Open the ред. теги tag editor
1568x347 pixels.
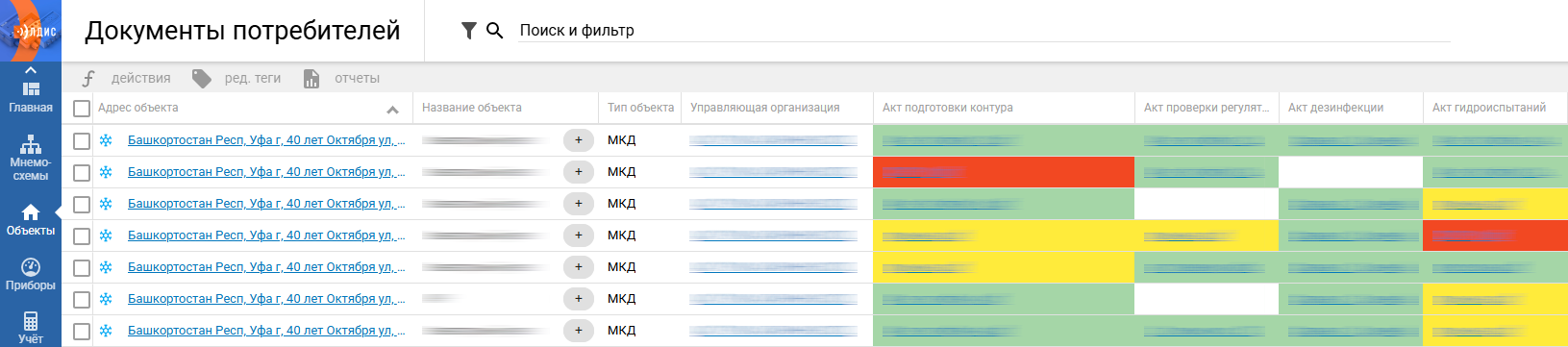(x=236, y=78)
